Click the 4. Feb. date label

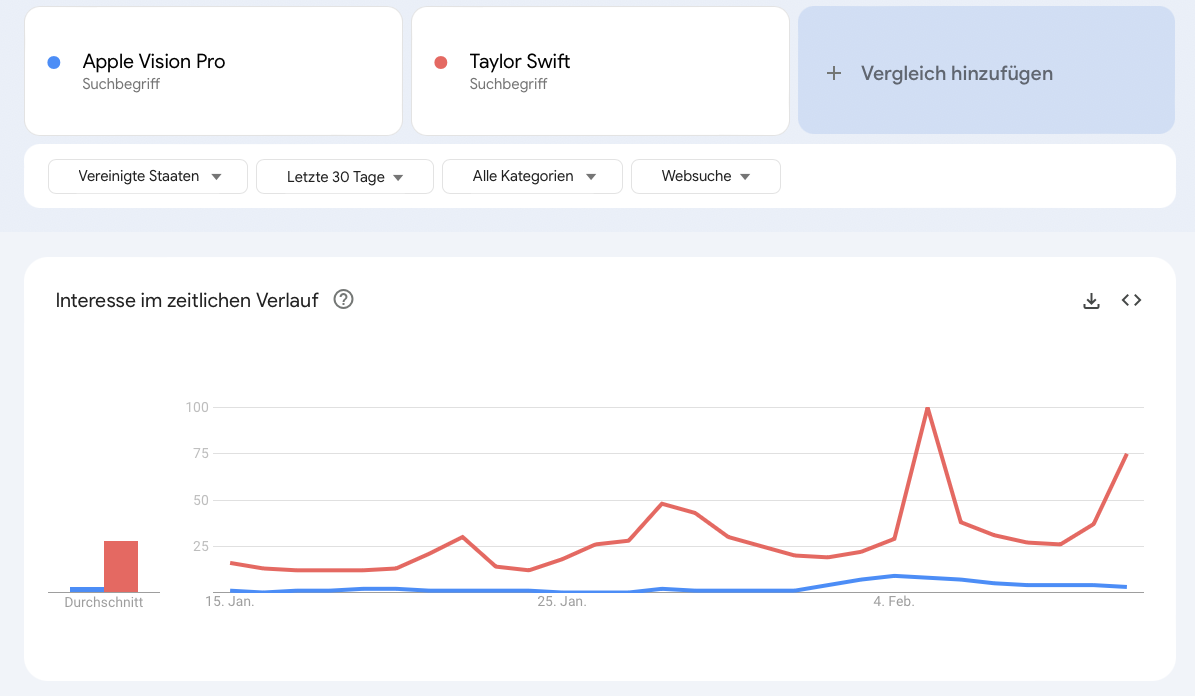[x=894, y=602]
